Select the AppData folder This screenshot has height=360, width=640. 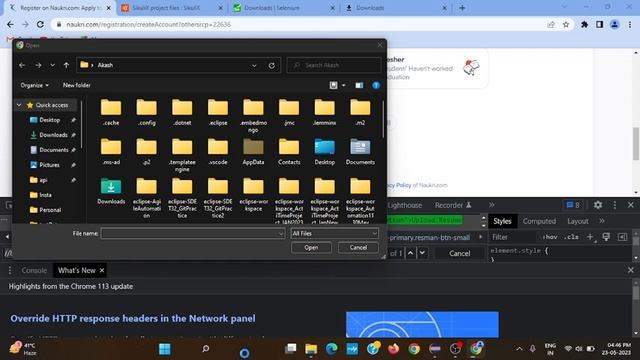tap(253, 152)
